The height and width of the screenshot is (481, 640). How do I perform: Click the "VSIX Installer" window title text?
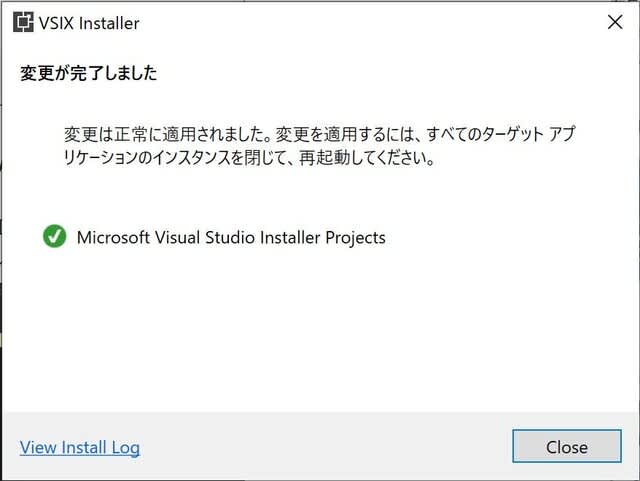coord(92,22)
